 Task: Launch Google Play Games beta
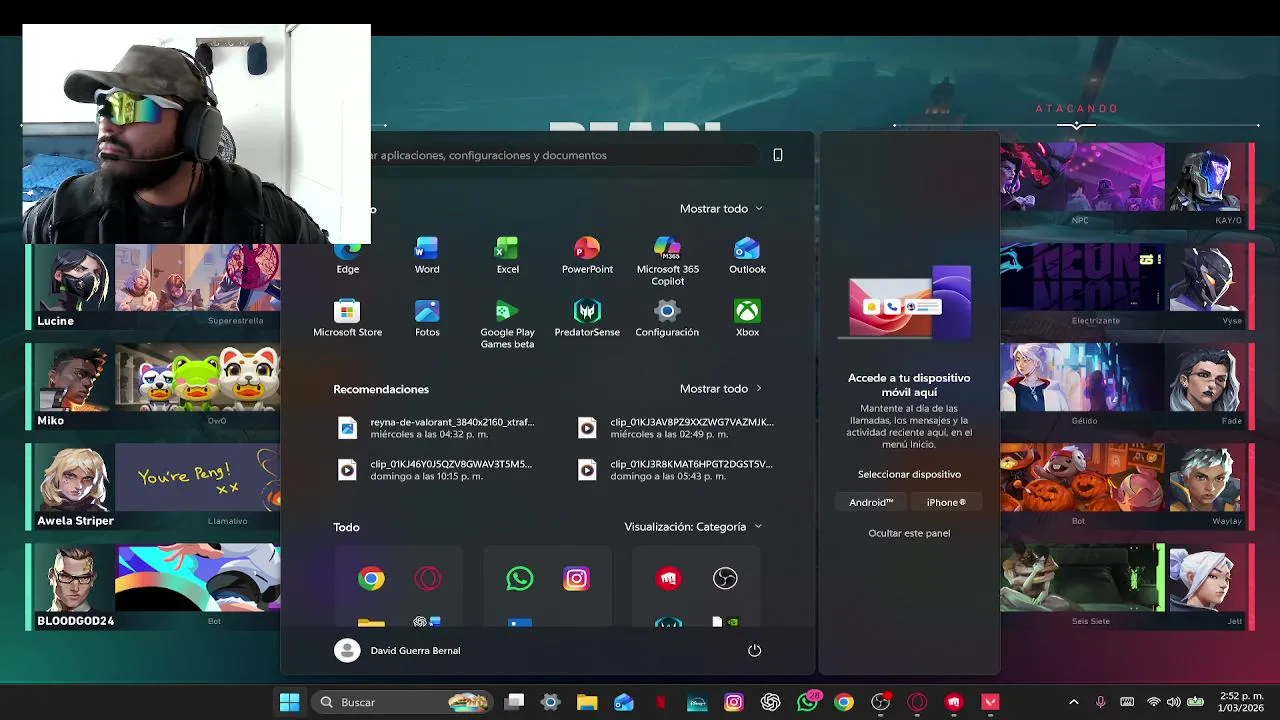point(507,325)
